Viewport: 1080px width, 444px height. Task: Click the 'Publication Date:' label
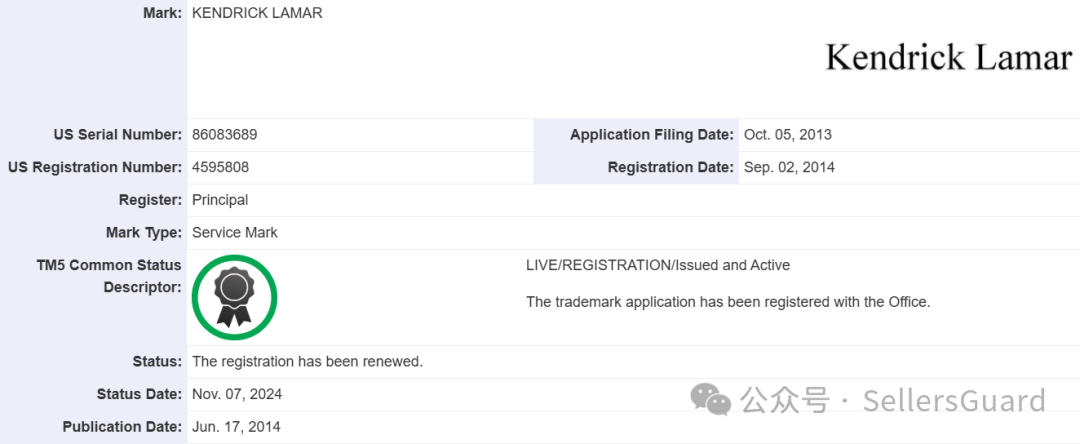click(x=123, y=427)
